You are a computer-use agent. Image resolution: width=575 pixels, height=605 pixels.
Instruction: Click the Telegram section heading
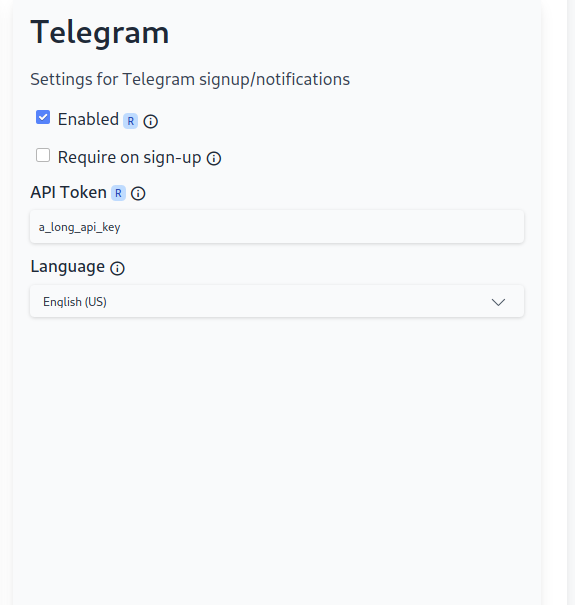click(100, 34)
